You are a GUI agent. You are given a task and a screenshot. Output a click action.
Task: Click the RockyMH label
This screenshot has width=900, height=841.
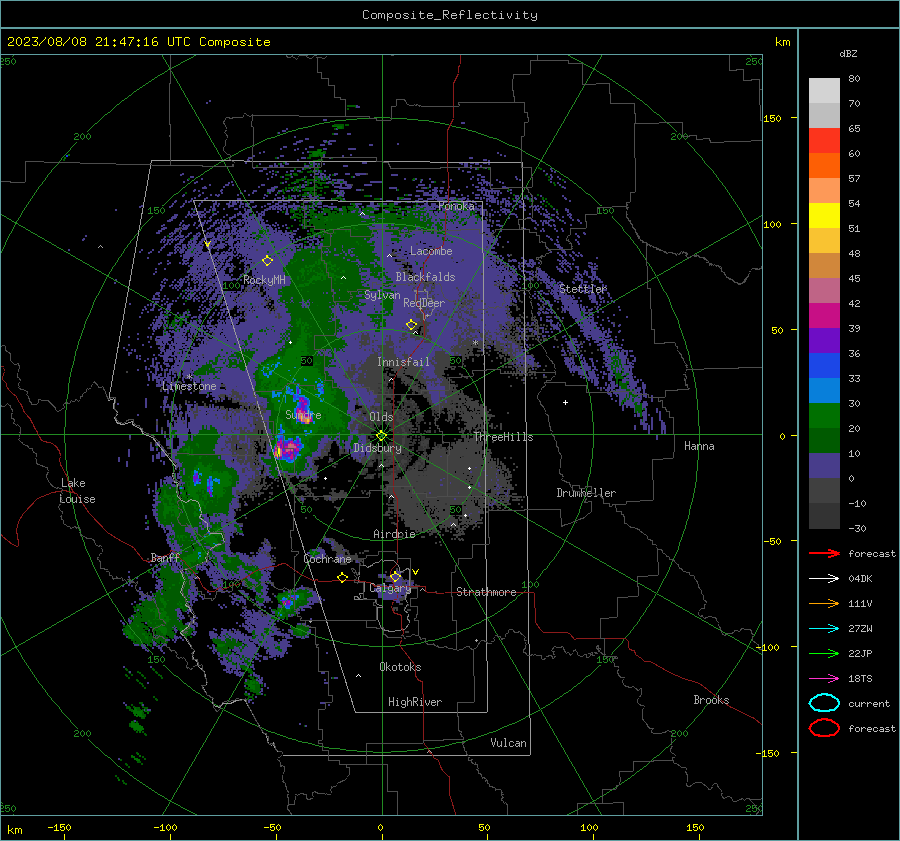(264, 280)
